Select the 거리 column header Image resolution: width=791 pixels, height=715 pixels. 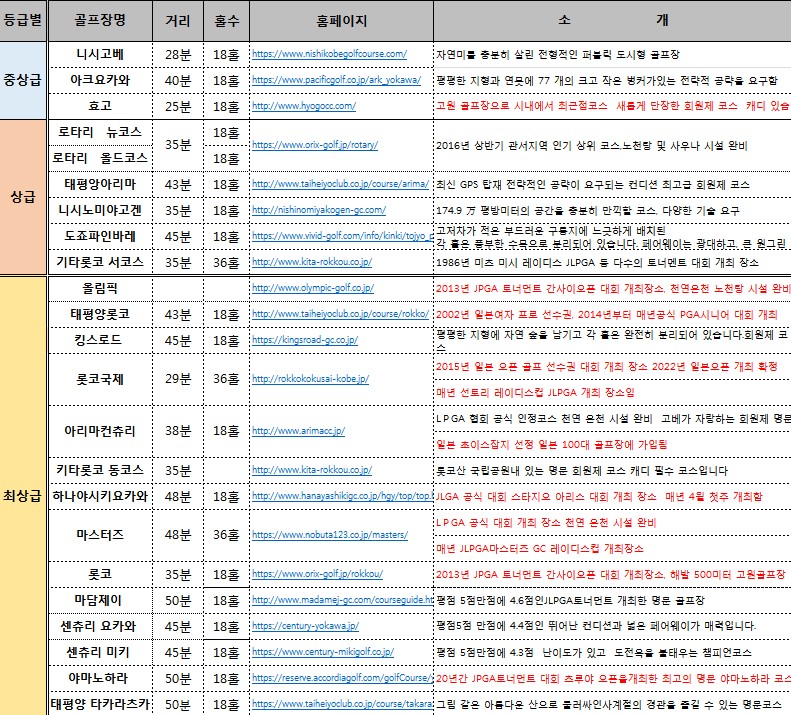point(178,21)
